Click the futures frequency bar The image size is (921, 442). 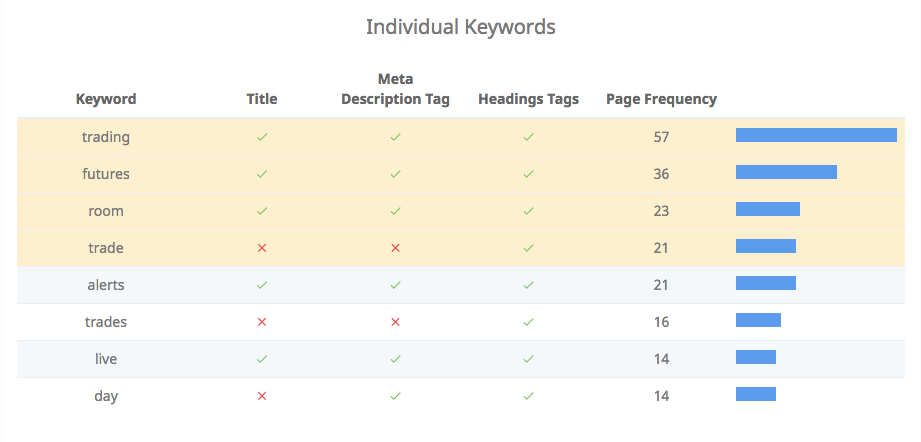click(x=786, y=172)
